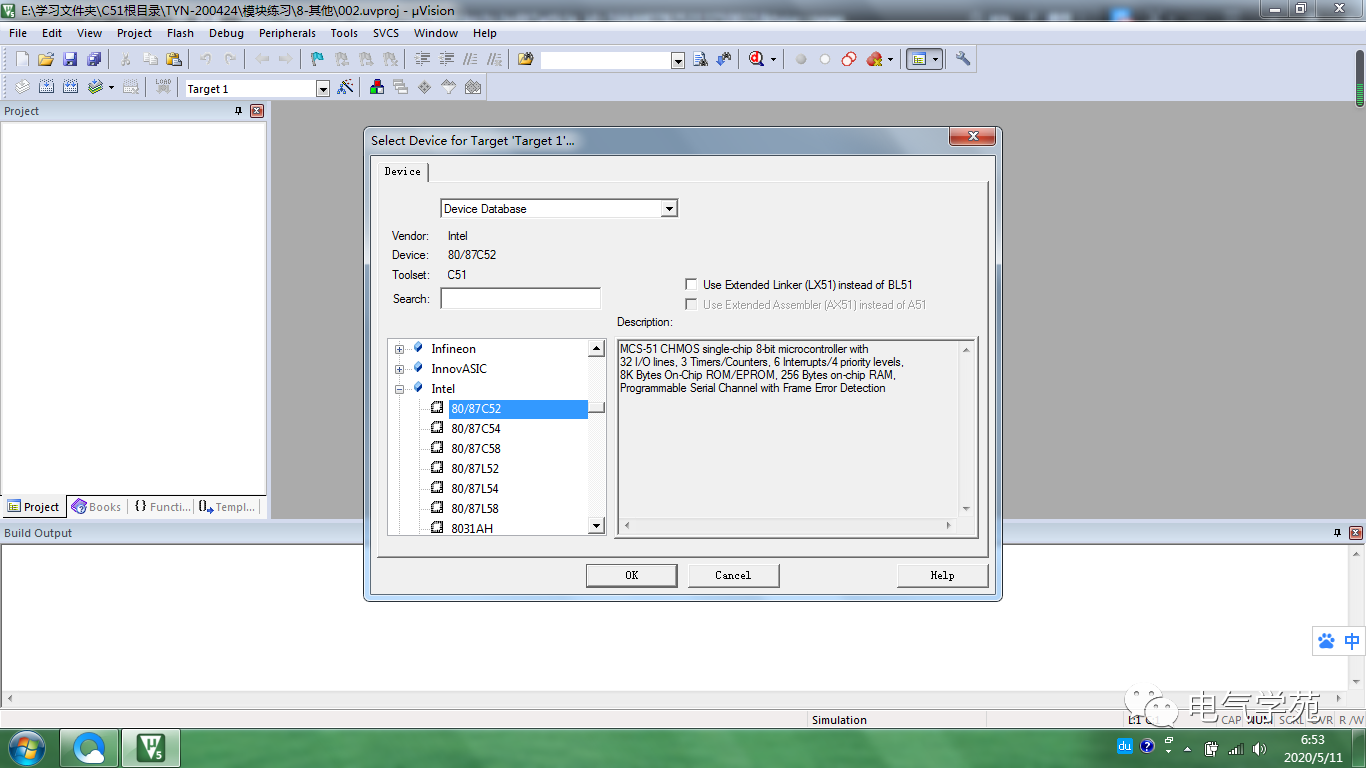Click the Open file folder icon
1366x768 pixels.
(46, 59)
